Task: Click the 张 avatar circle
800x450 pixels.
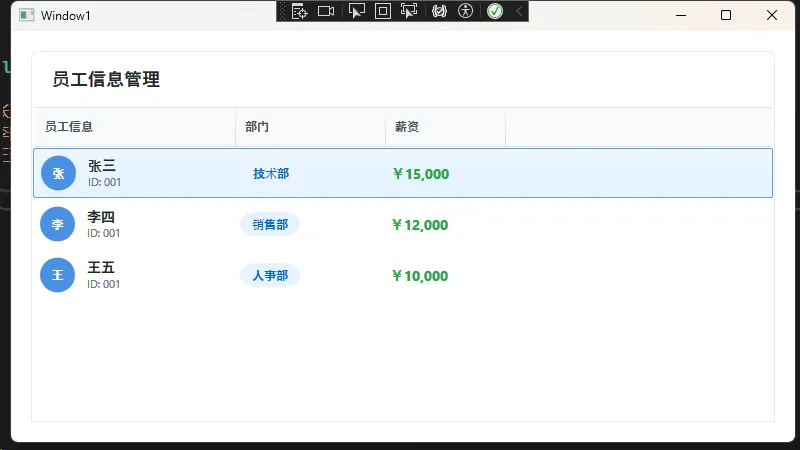Action: click(58, 173)
